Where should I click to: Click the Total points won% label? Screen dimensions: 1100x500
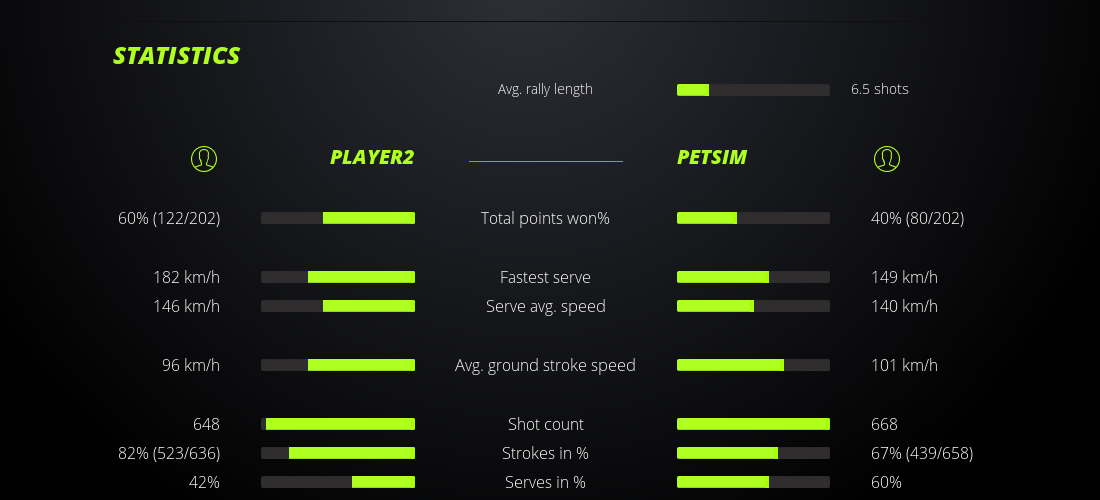[545, 218]
